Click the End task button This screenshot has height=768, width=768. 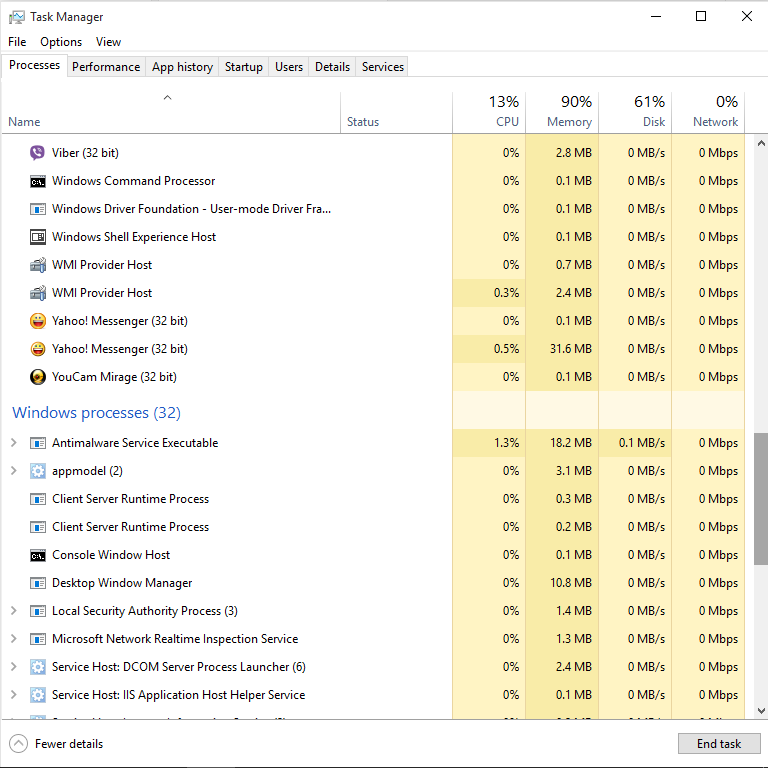pos(719,744)
